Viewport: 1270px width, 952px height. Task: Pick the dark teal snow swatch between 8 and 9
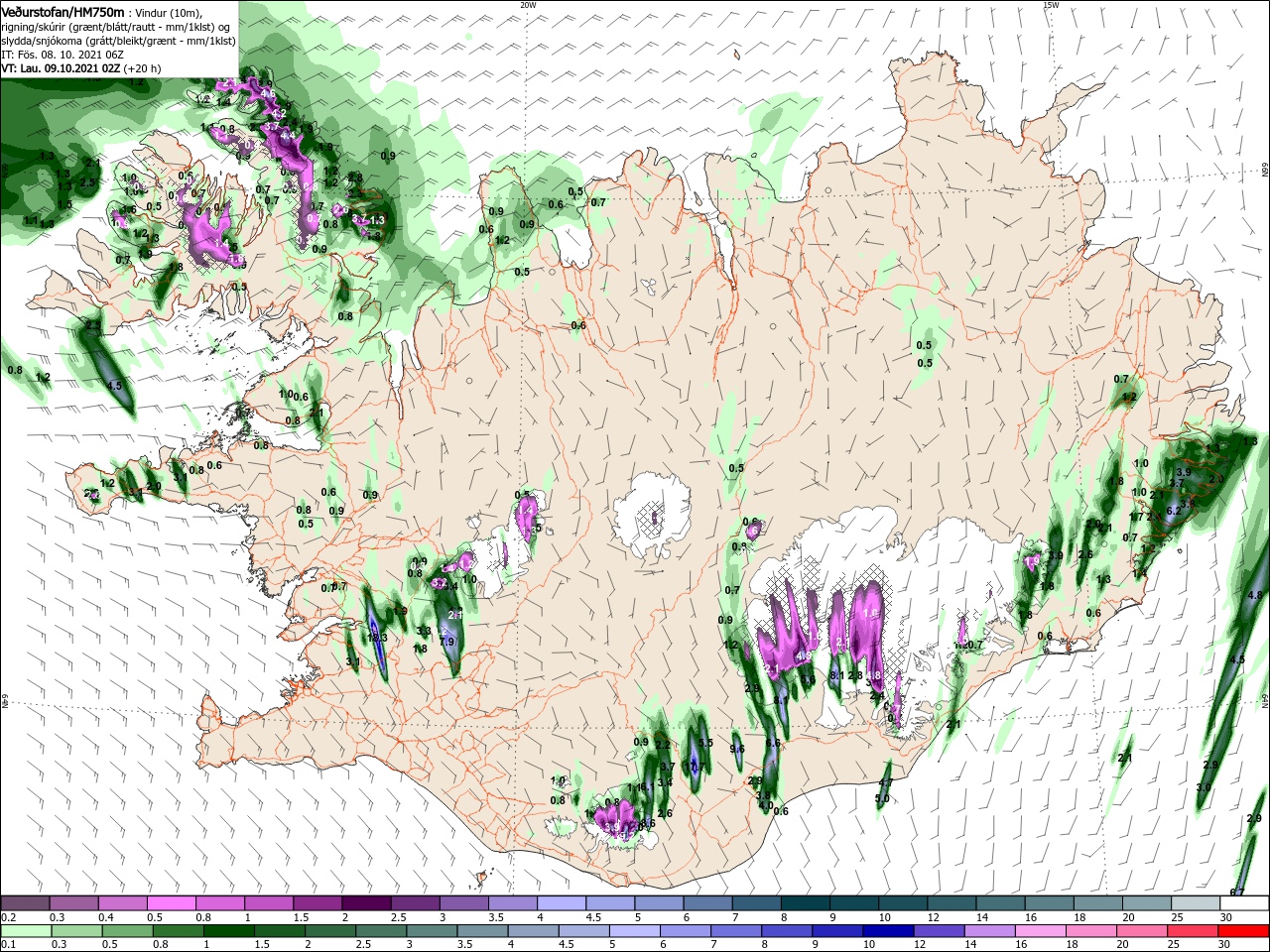point(805,903)
